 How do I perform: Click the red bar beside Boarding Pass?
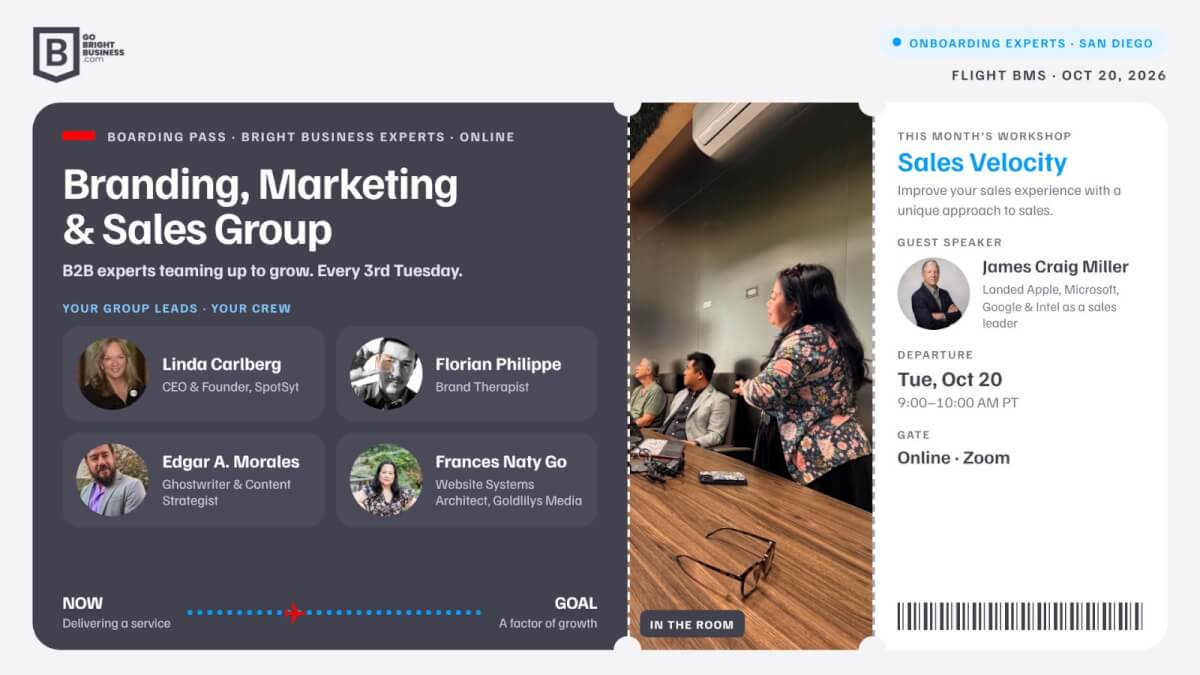coord(79,136)
